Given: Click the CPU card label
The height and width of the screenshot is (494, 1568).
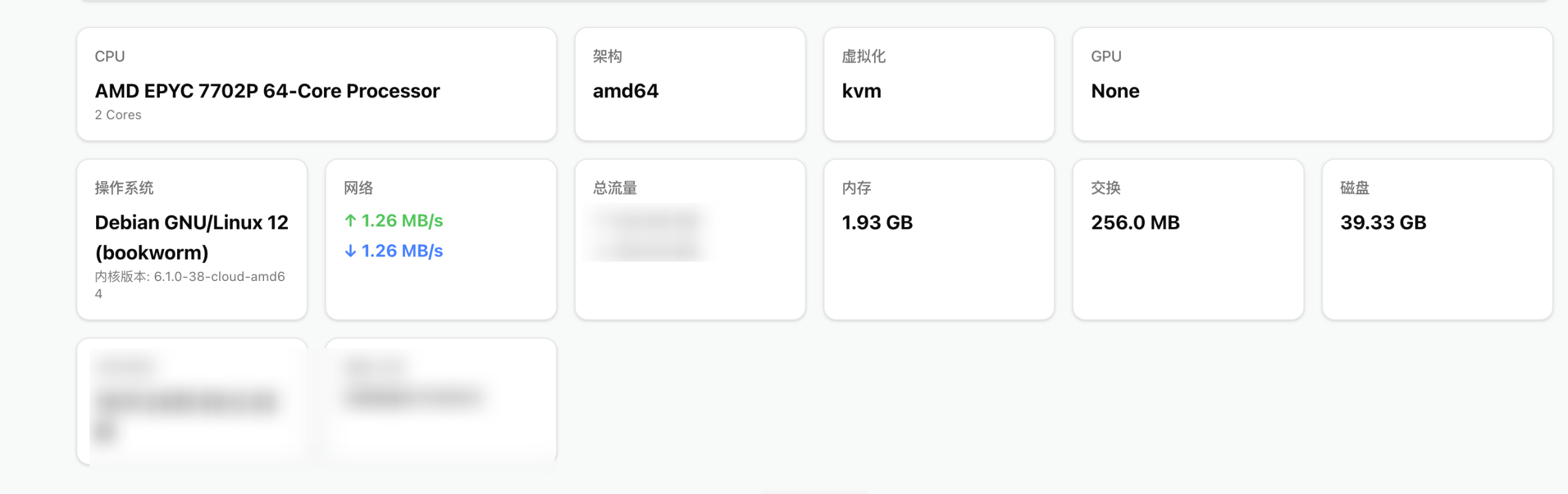Looking at the screenshot, I should coord(110,56).
